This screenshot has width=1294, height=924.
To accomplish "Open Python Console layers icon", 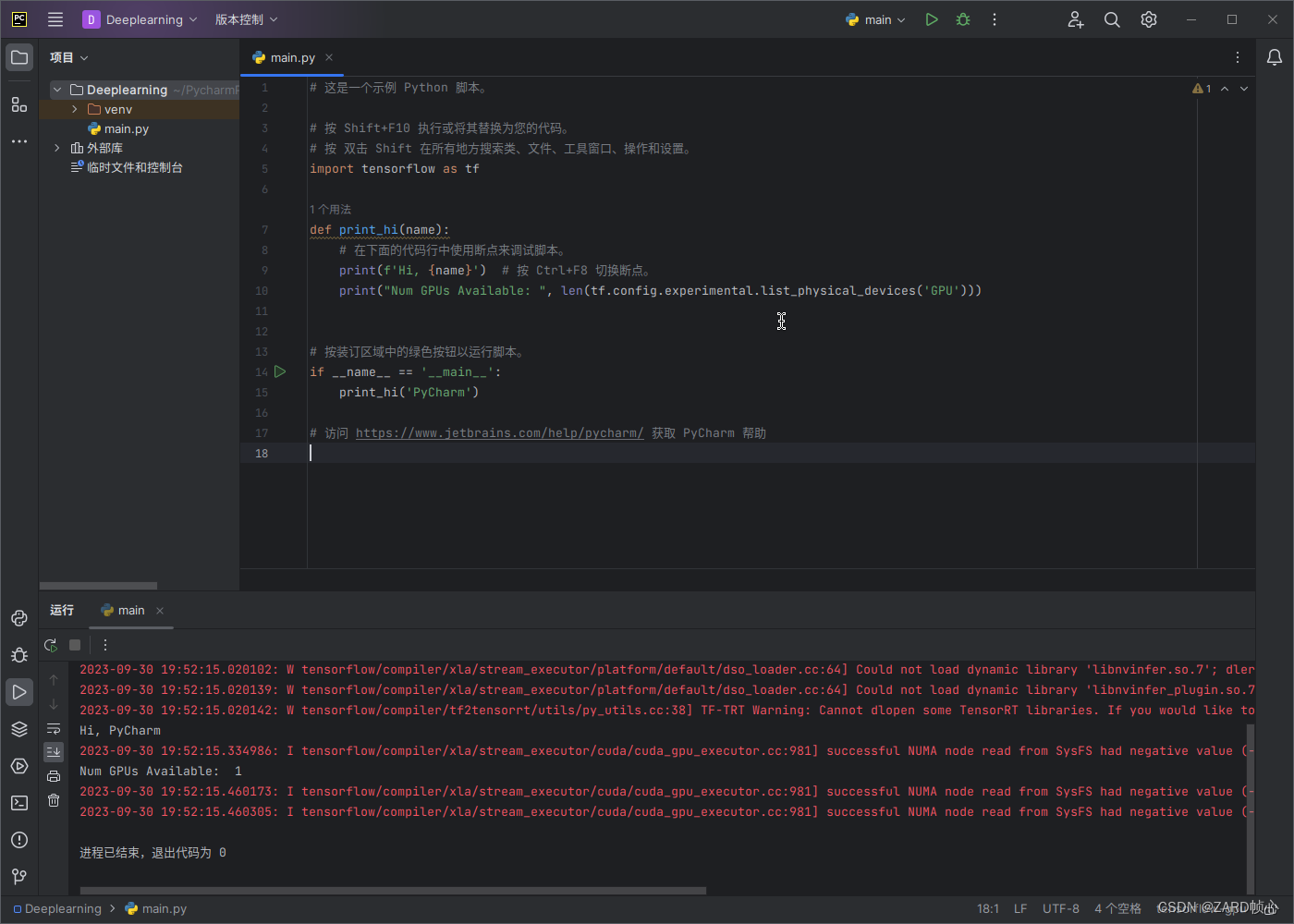I will point(19,729).
